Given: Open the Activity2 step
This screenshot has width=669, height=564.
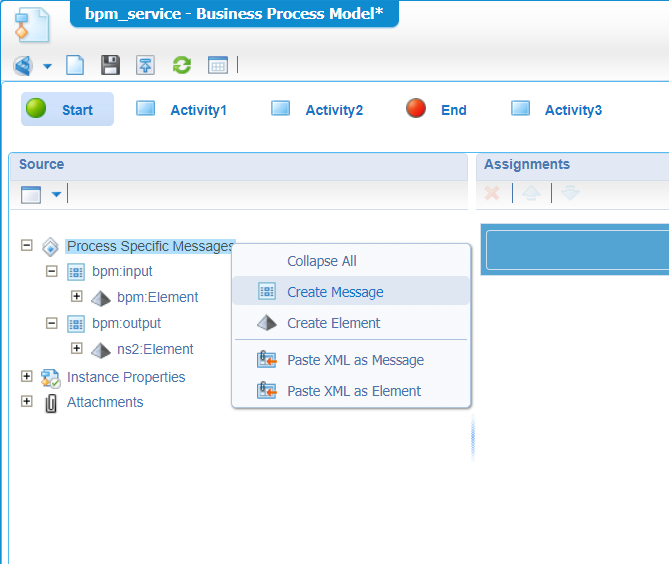Looking at the screenshot, I should (x=333, y=110).
